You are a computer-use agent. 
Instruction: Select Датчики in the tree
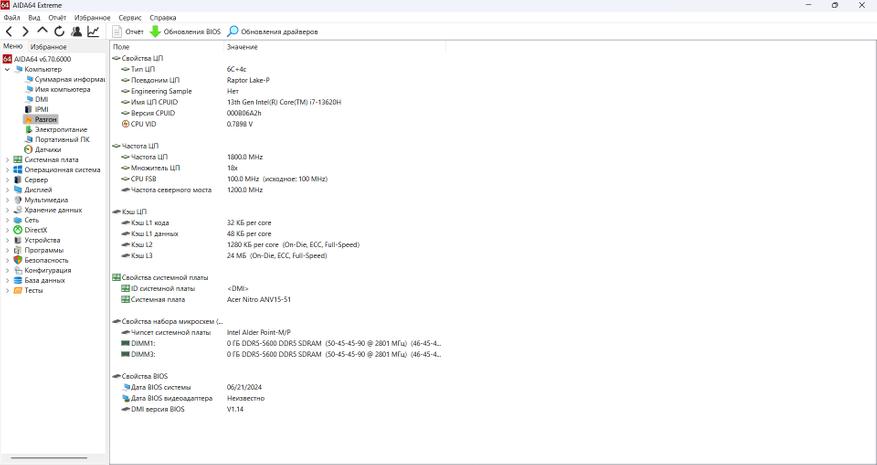point(43,150)
